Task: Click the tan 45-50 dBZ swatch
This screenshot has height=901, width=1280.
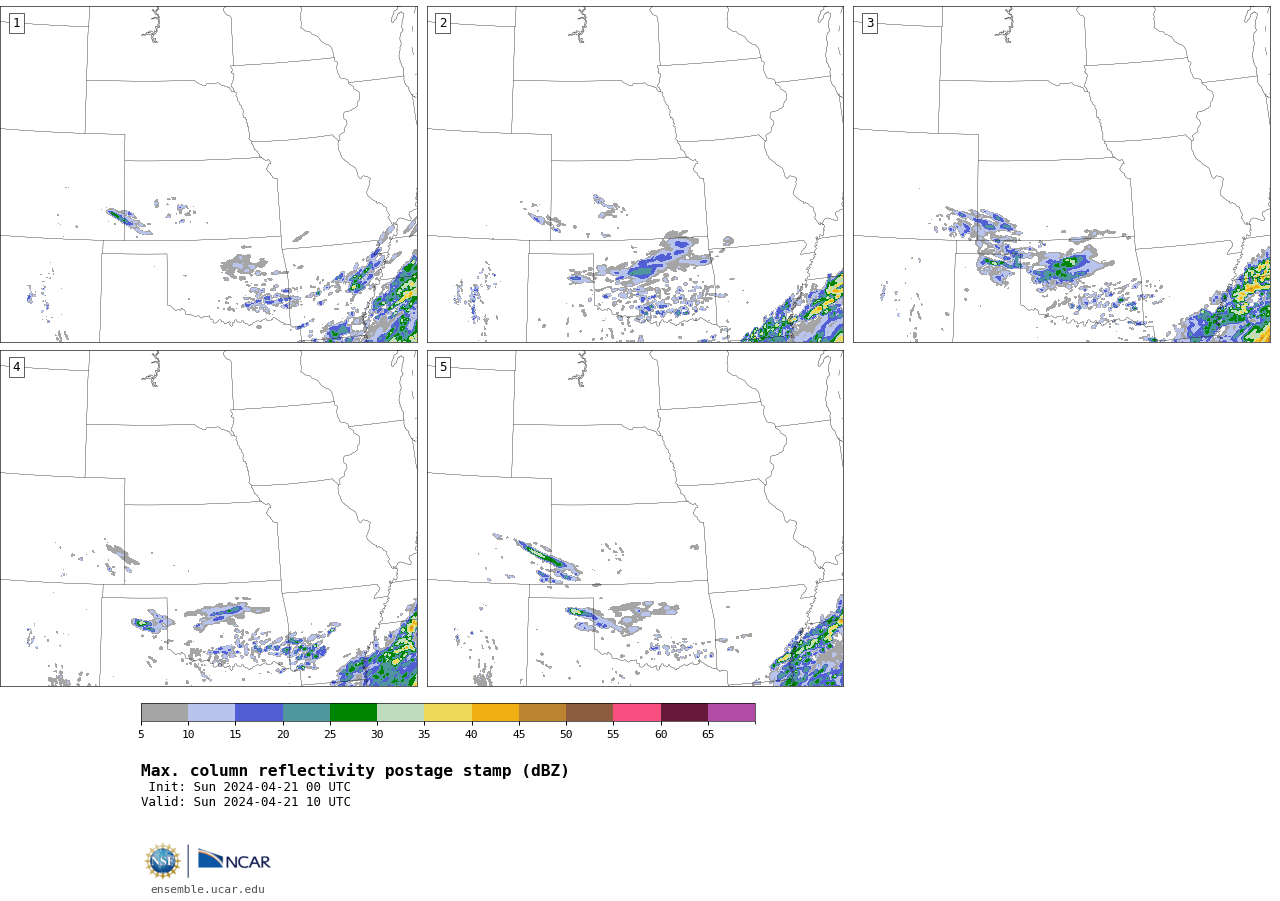Action: coord(542,712)
